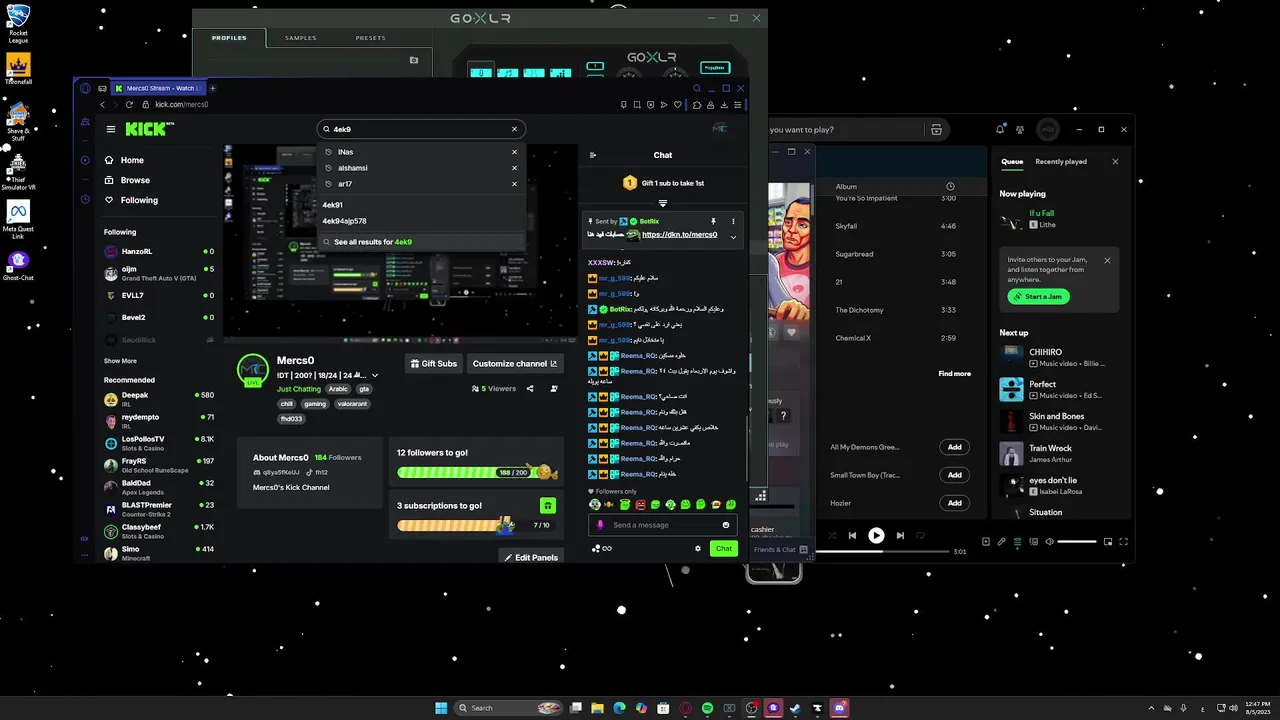Screen dimensions: 1280x720
Task: Adjust the Spotify volume slider
Action: coord(1077,541)
